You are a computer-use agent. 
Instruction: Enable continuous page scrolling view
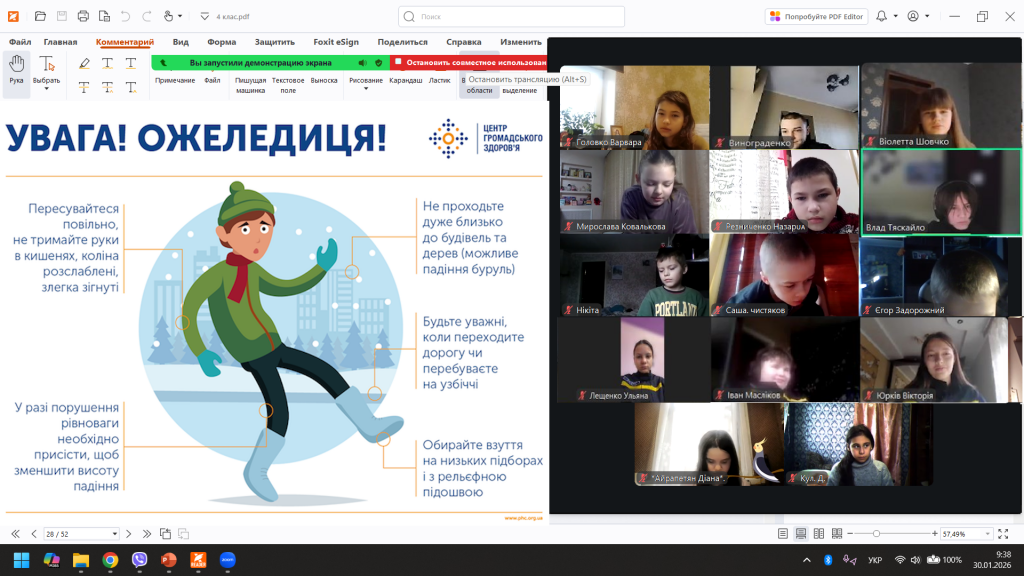pyautogui.click(x=799, y=534)
